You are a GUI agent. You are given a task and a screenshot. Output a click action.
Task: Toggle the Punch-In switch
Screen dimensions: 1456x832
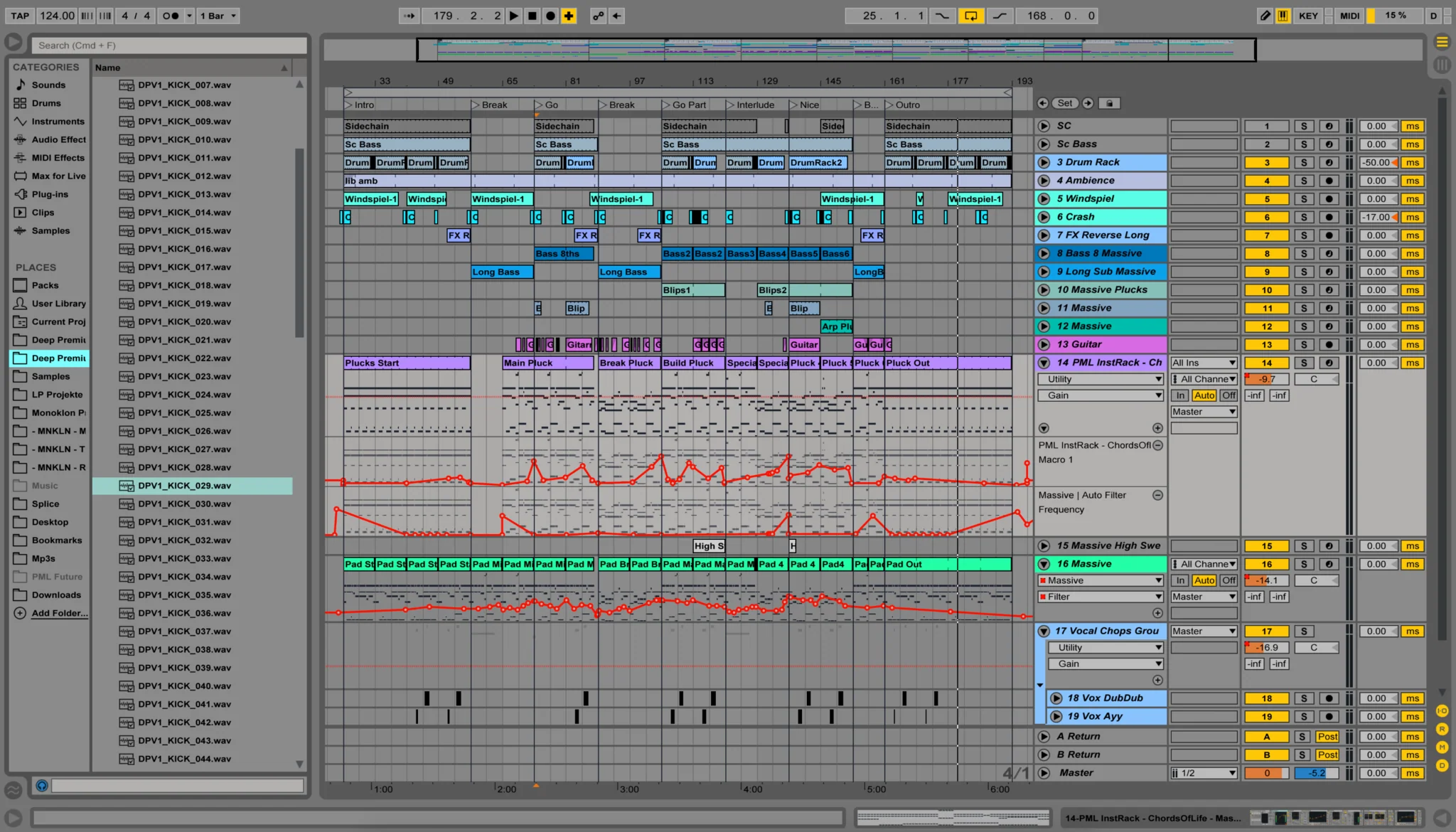(x=942, y=16)
